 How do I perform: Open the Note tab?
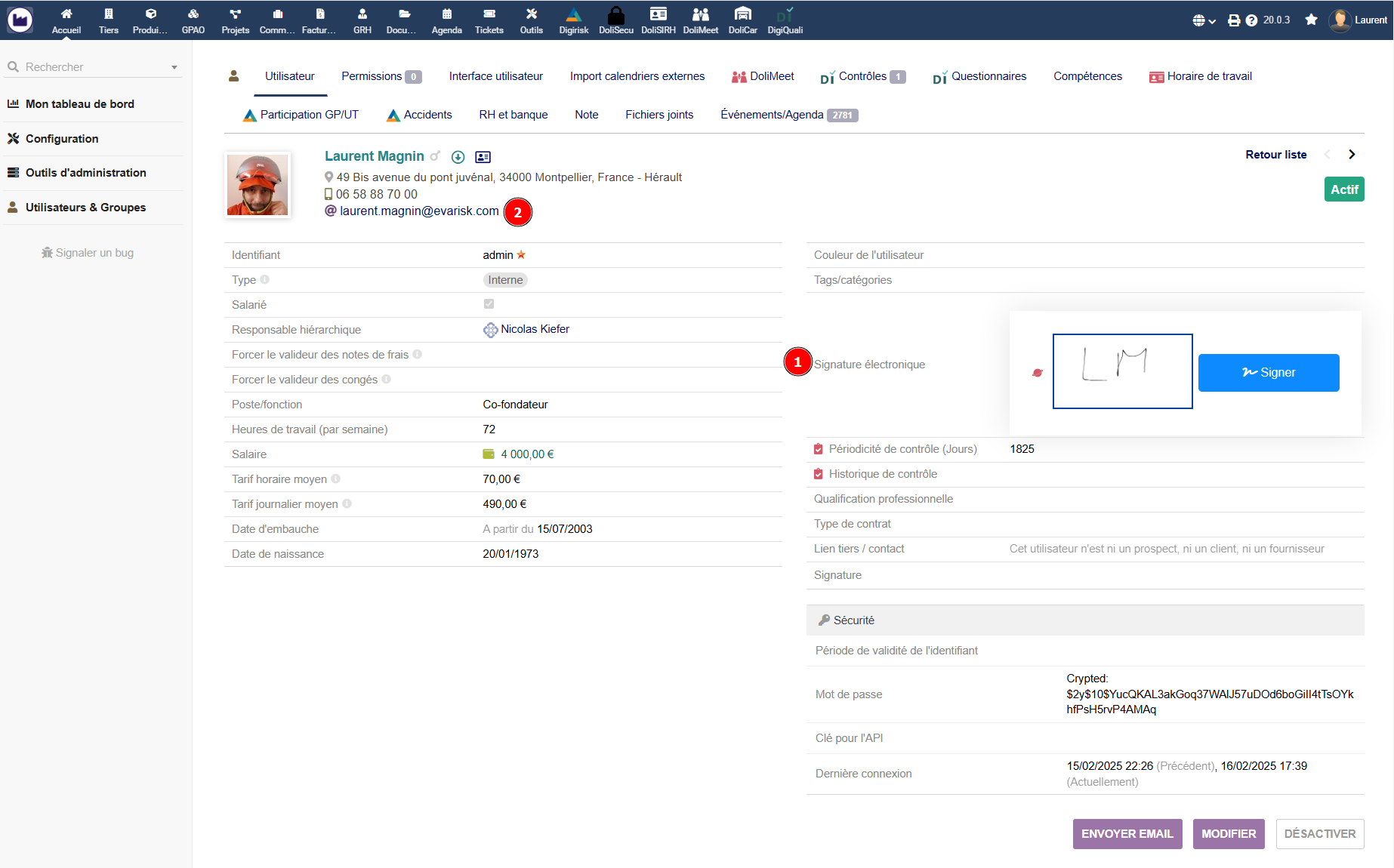[587, 115]
